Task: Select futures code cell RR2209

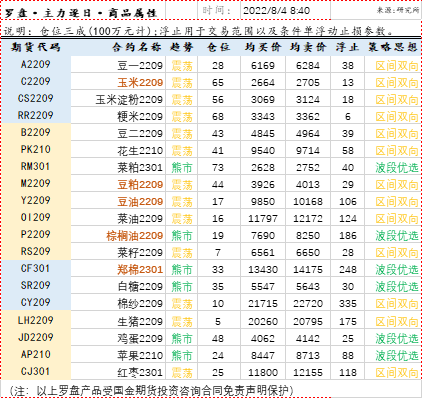Action: tap(35, 115)
